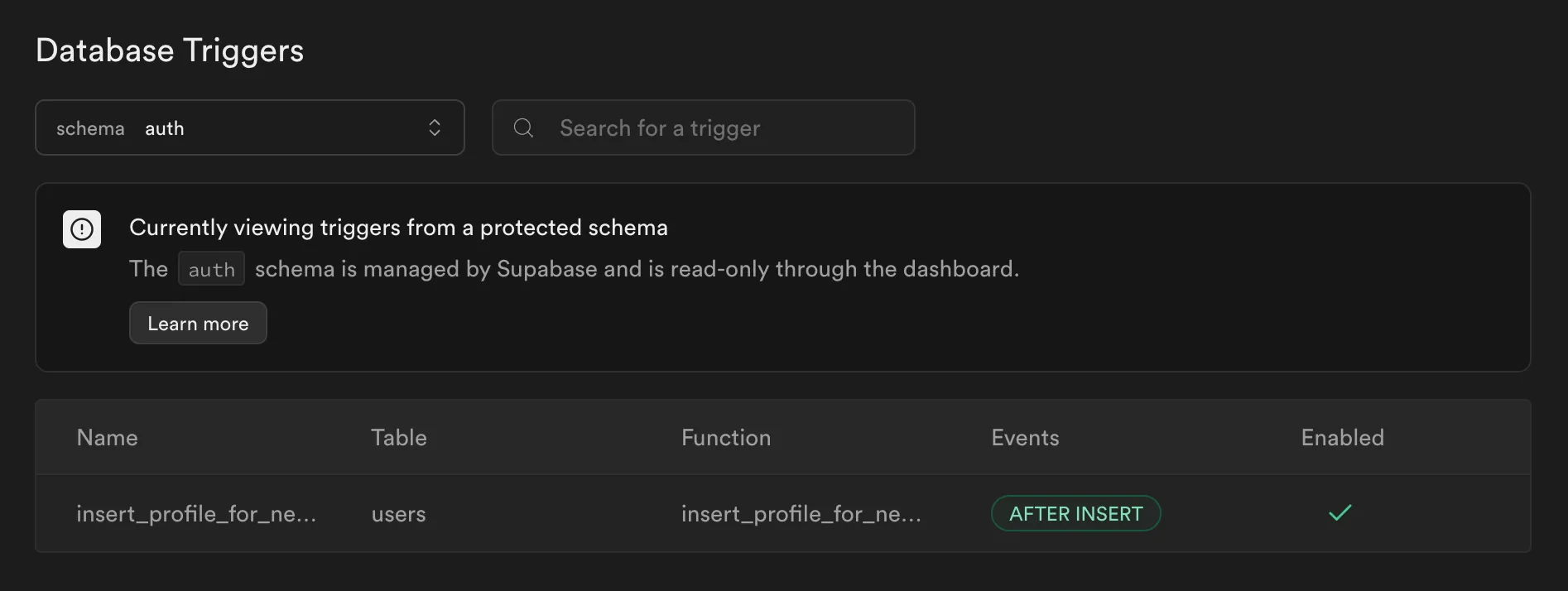Click the chevron on the schema selector

click(x=435, y=127)
